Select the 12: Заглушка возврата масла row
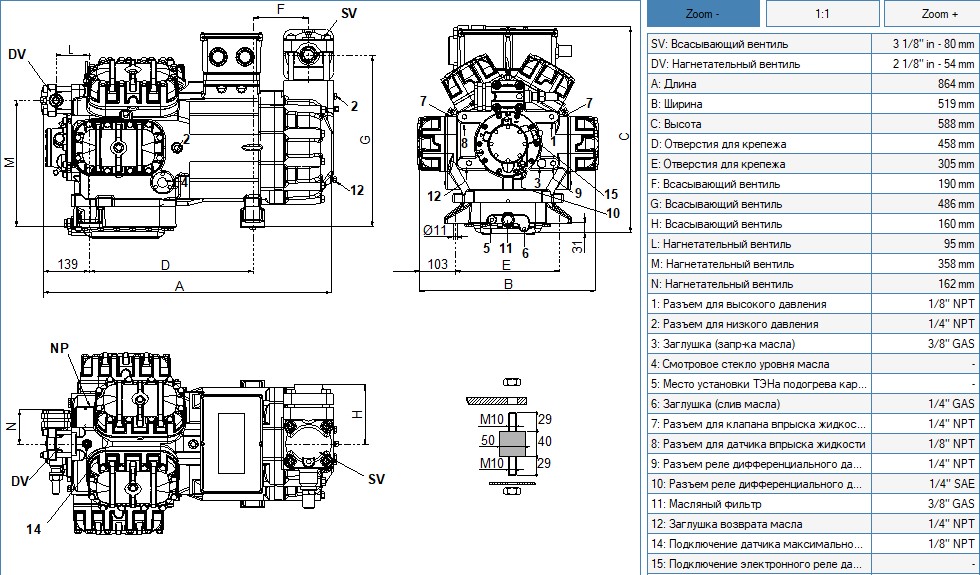The height and width of the screenshot is (575, 980). [813, 524]
